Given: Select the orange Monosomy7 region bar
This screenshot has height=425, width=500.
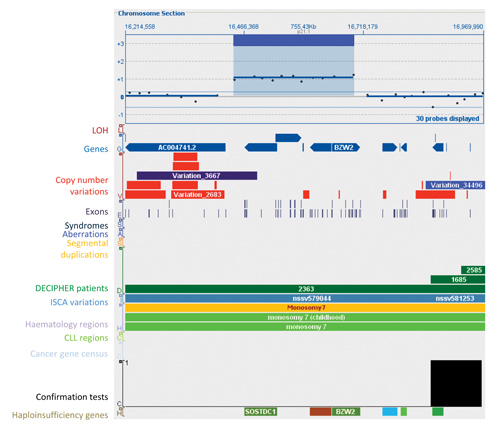Looking at the screenshot, I should pos(305,308).
